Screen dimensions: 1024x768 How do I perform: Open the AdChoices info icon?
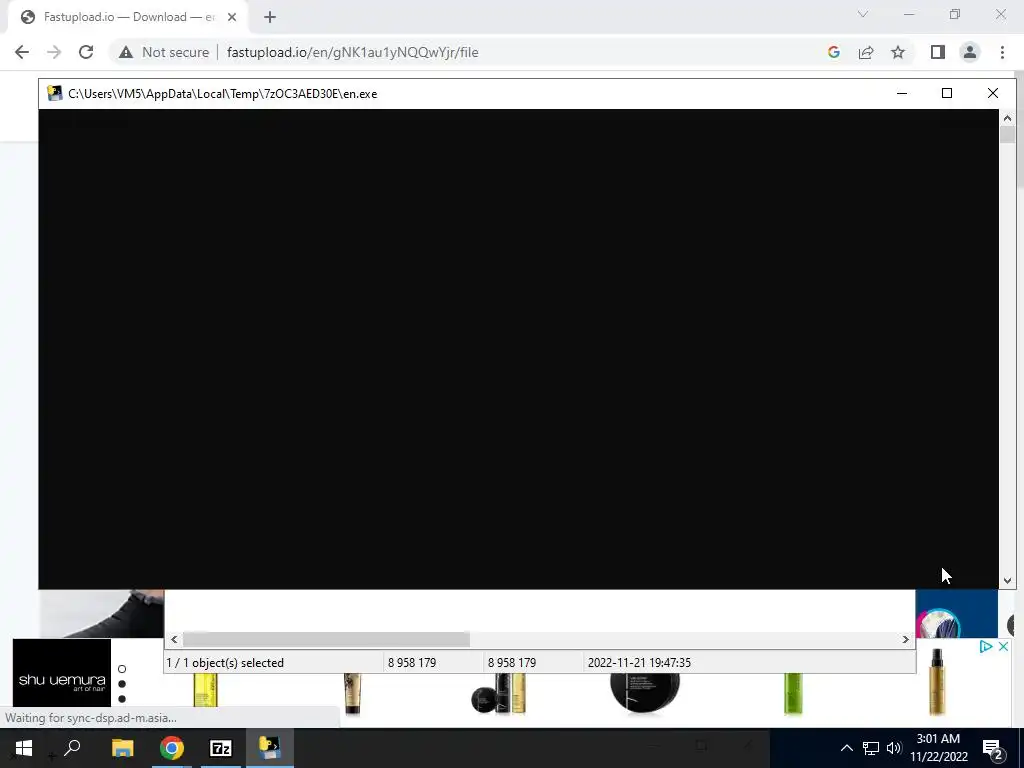[x=986, y=647]
